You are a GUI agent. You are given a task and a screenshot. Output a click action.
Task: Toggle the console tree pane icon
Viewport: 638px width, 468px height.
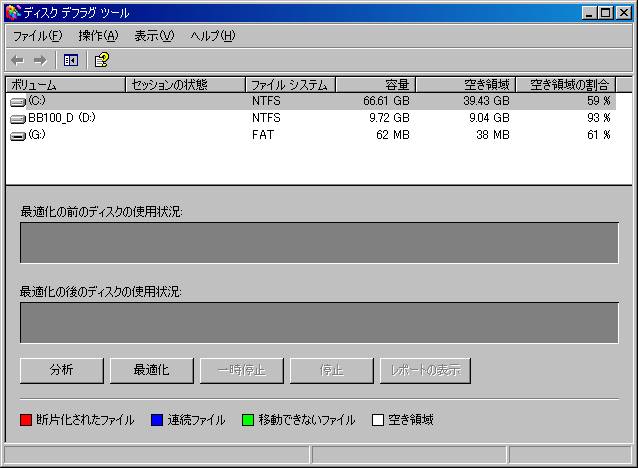[x=70, y=61]
